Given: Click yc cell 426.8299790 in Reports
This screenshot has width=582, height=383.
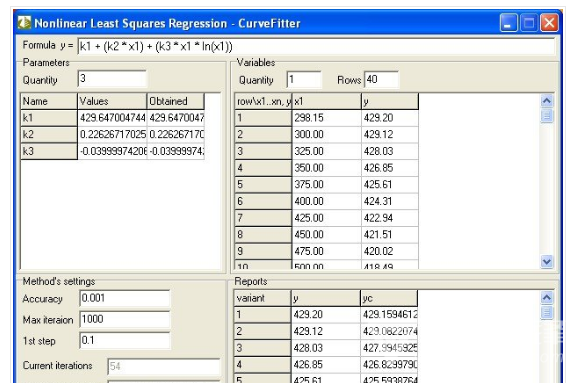Looking at the screenshot, I should pyautogui.click(x=389, y=365).
